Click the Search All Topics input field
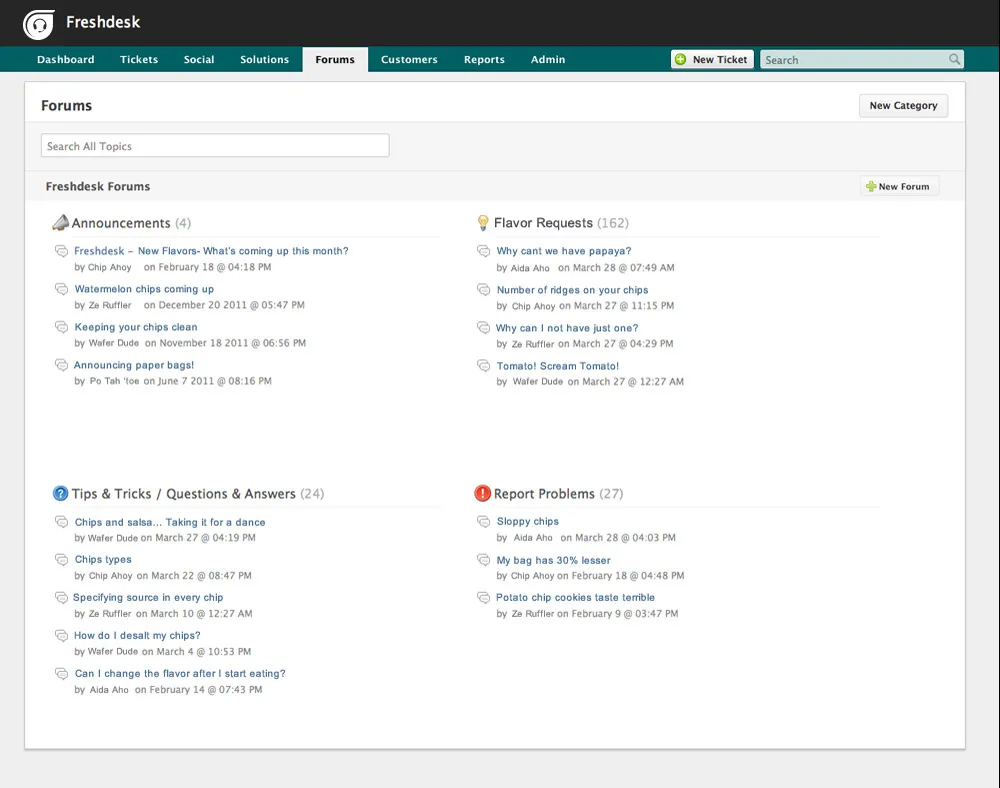1000x788 pixels. tap(214, 145)
